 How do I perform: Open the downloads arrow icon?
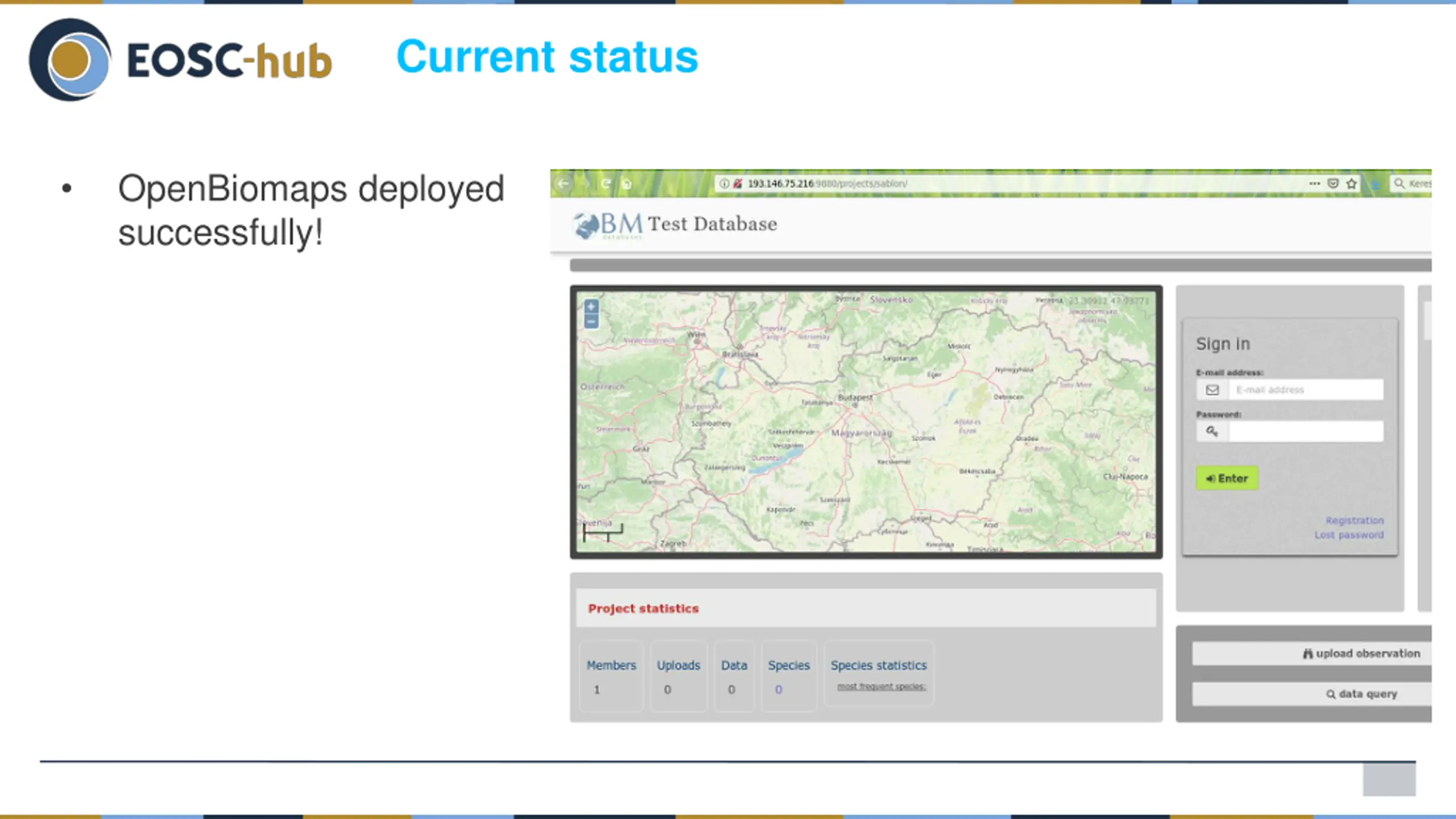1375,184
